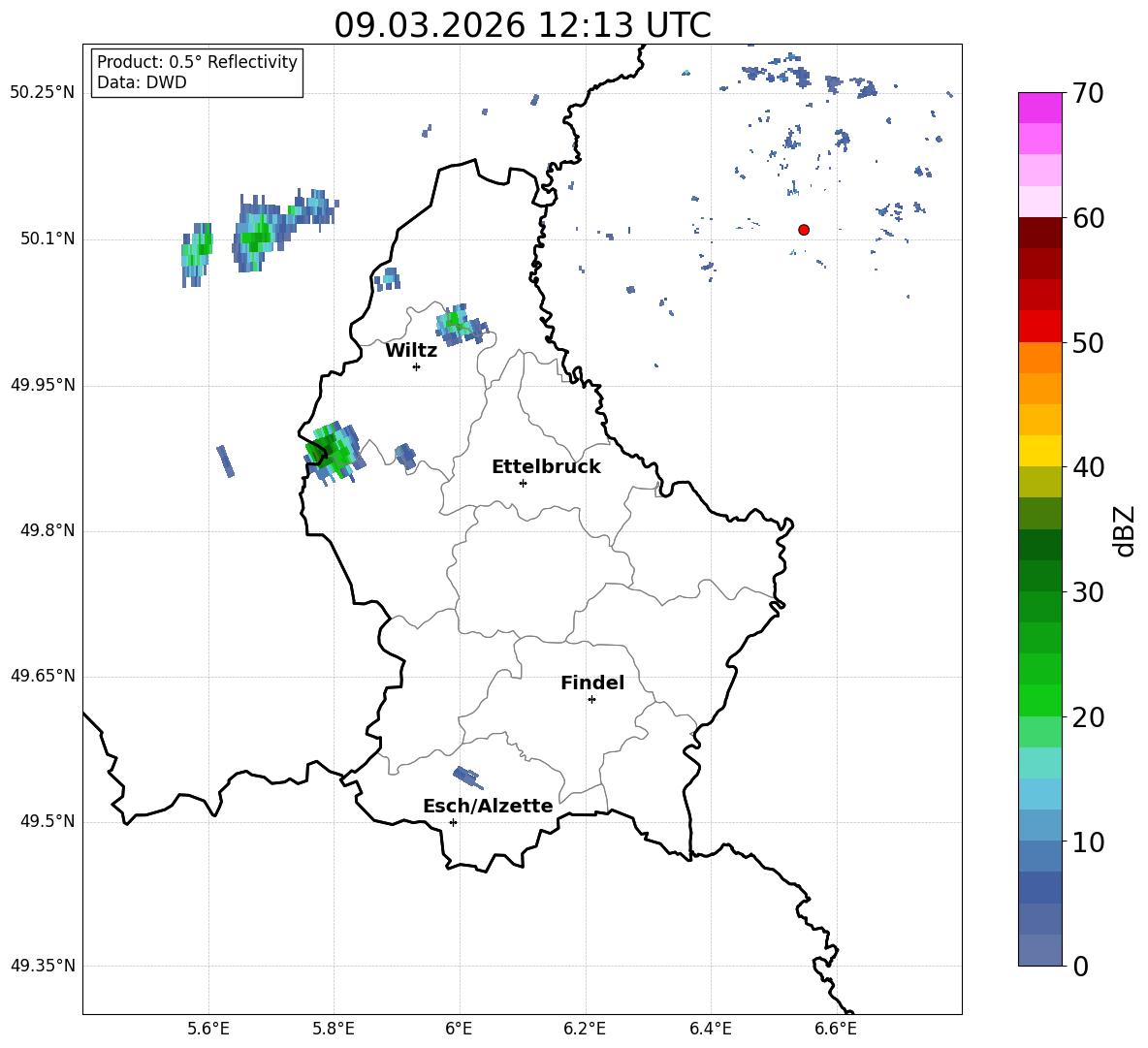This screenshot has height=1048, width=1148.
Task: Select the Findel city label
Action: click(592, 683)
